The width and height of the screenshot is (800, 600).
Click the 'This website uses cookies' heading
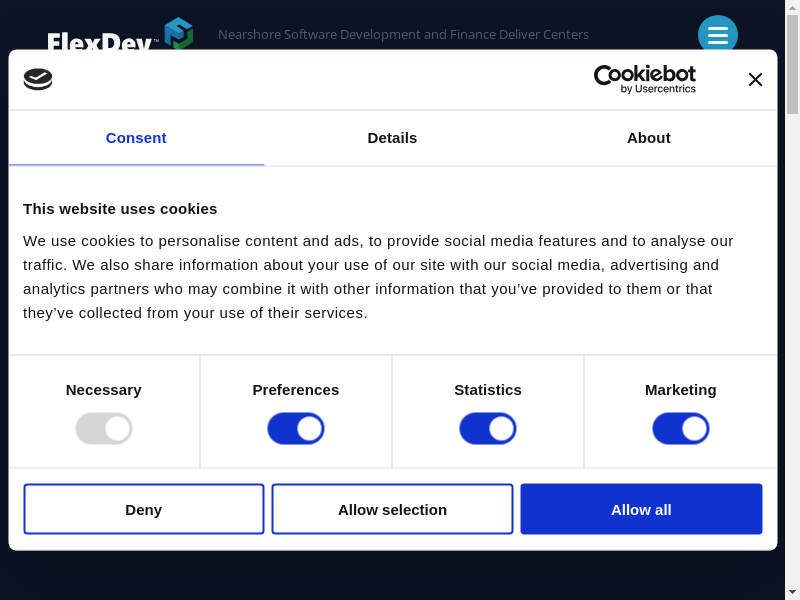coord(120,209)
